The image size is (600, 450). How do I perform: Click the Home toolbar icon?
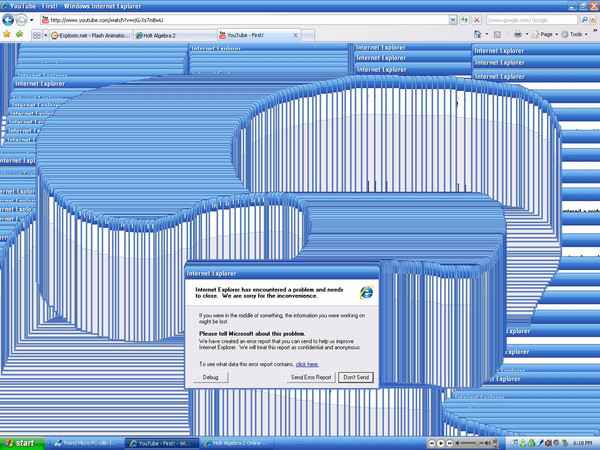coord(477,34)
